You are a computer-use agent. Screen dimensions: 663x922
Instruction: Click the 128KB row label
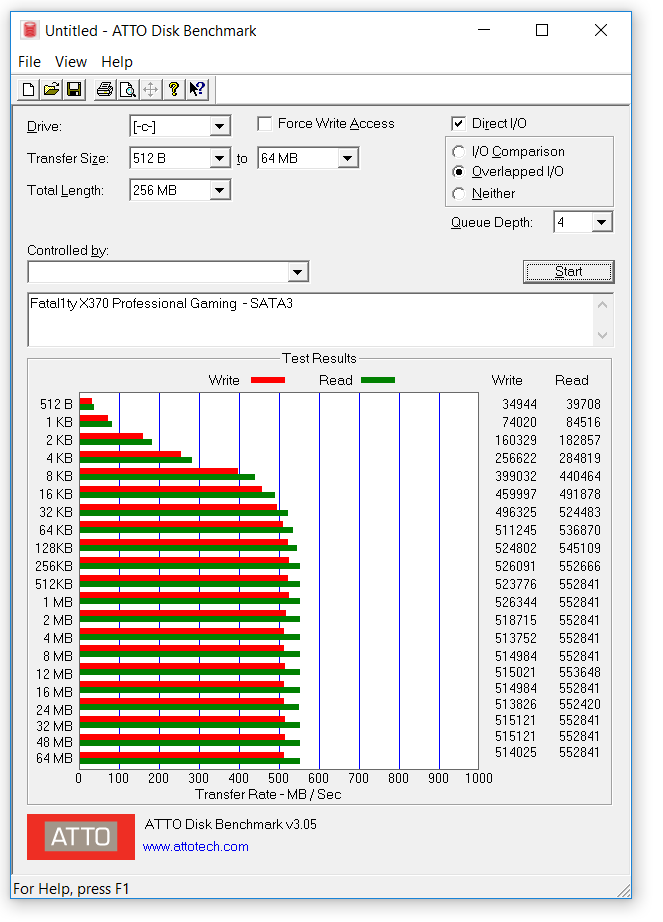[54, 548]
